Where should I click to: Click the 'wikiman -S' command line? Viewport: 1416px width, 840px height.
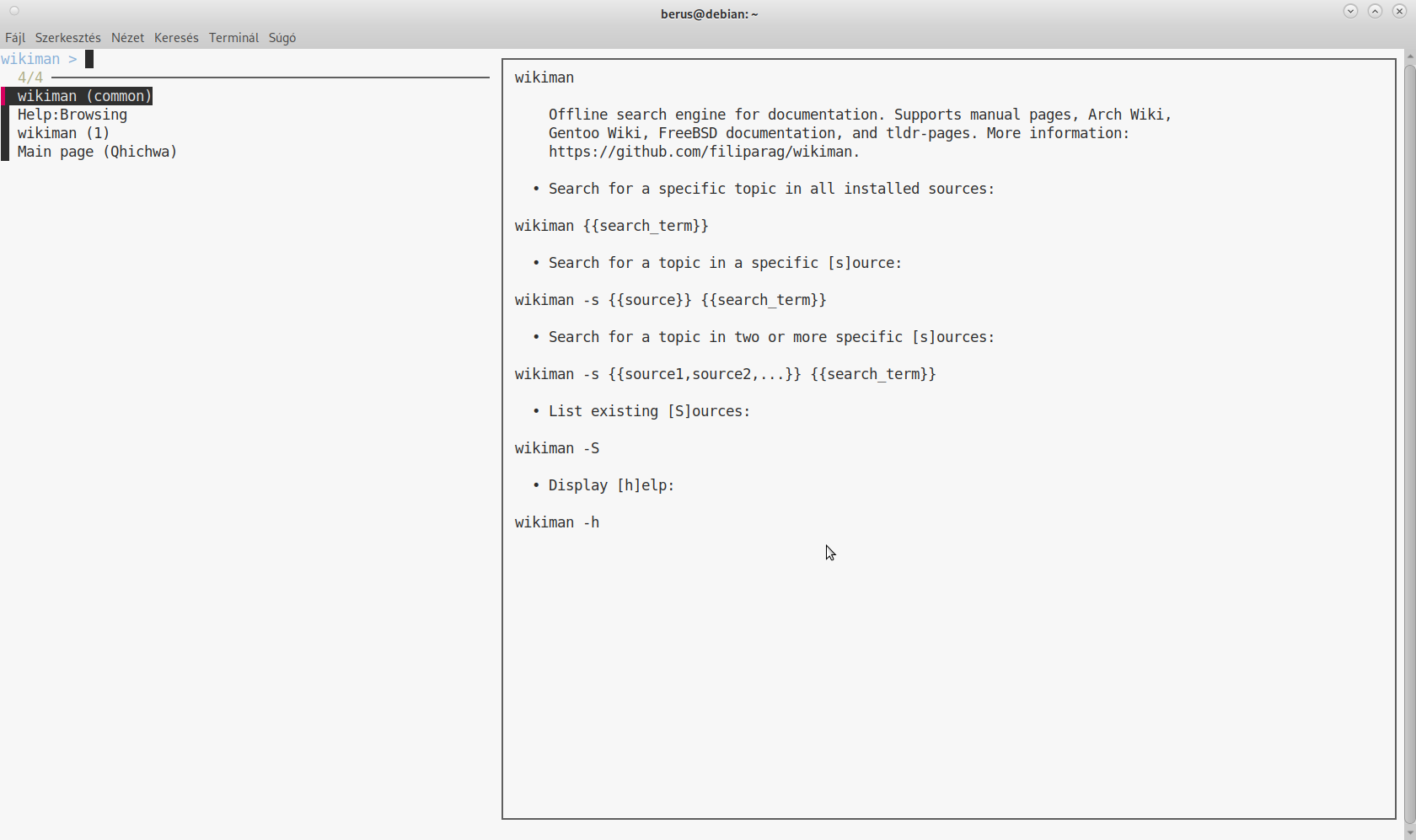pyautogui.click(x=557, y=448)
